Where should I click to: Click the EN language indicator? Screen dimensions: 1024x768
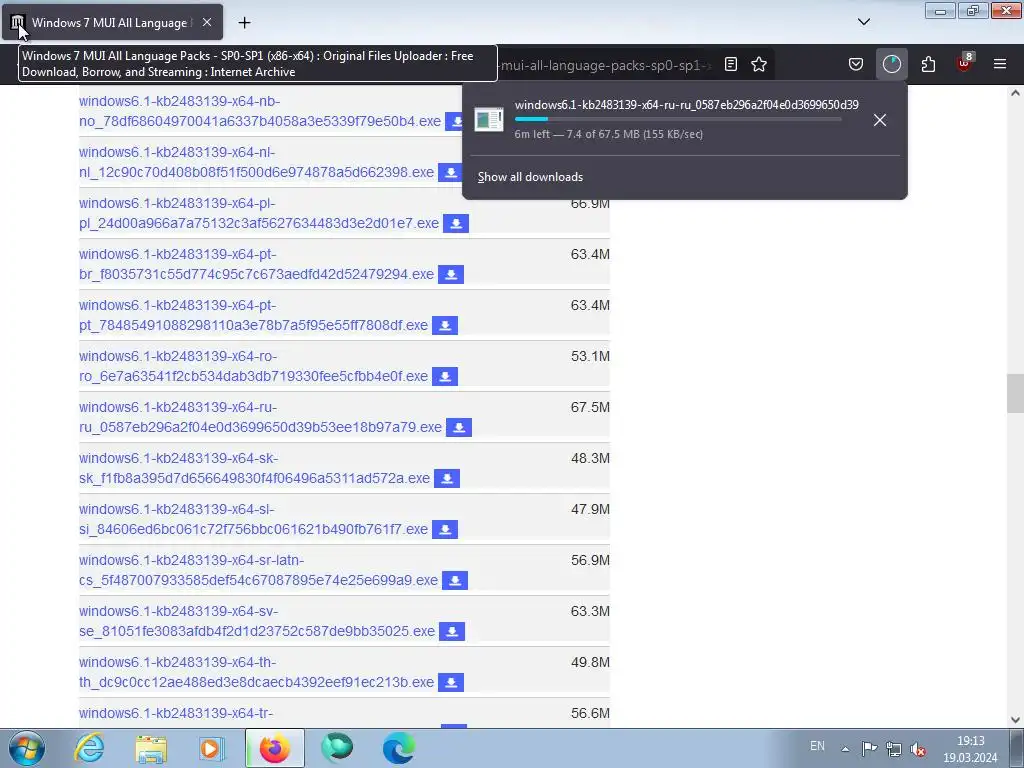click(x=817, y=746)
